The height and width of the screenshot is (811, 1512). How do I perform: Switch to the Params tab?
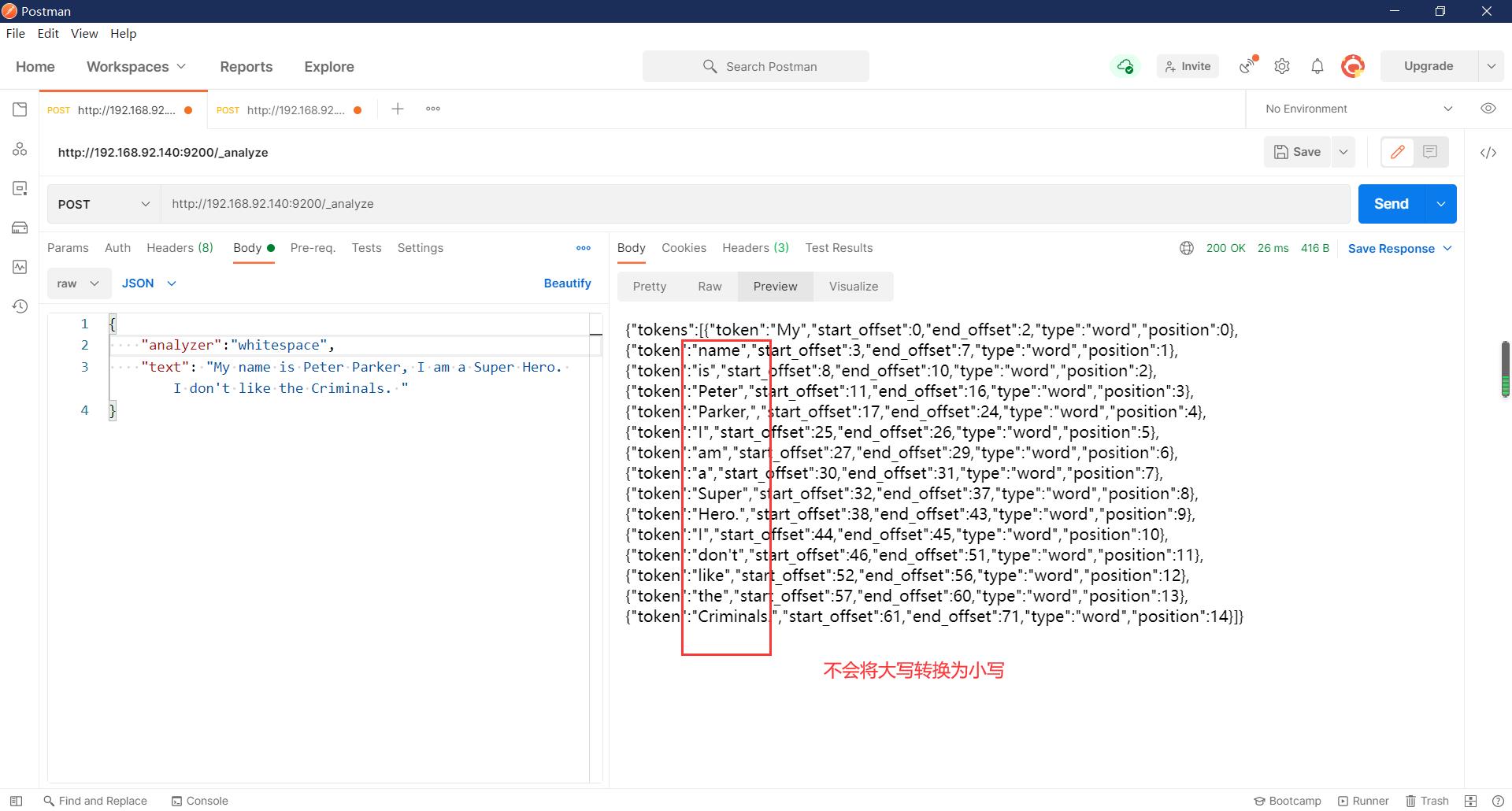point(68,248)
